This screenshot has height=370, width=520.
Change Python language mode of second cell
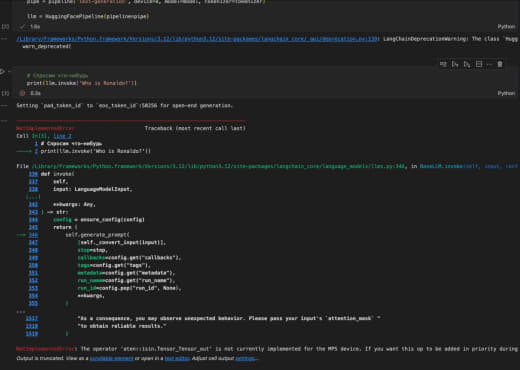pos(506,93)
